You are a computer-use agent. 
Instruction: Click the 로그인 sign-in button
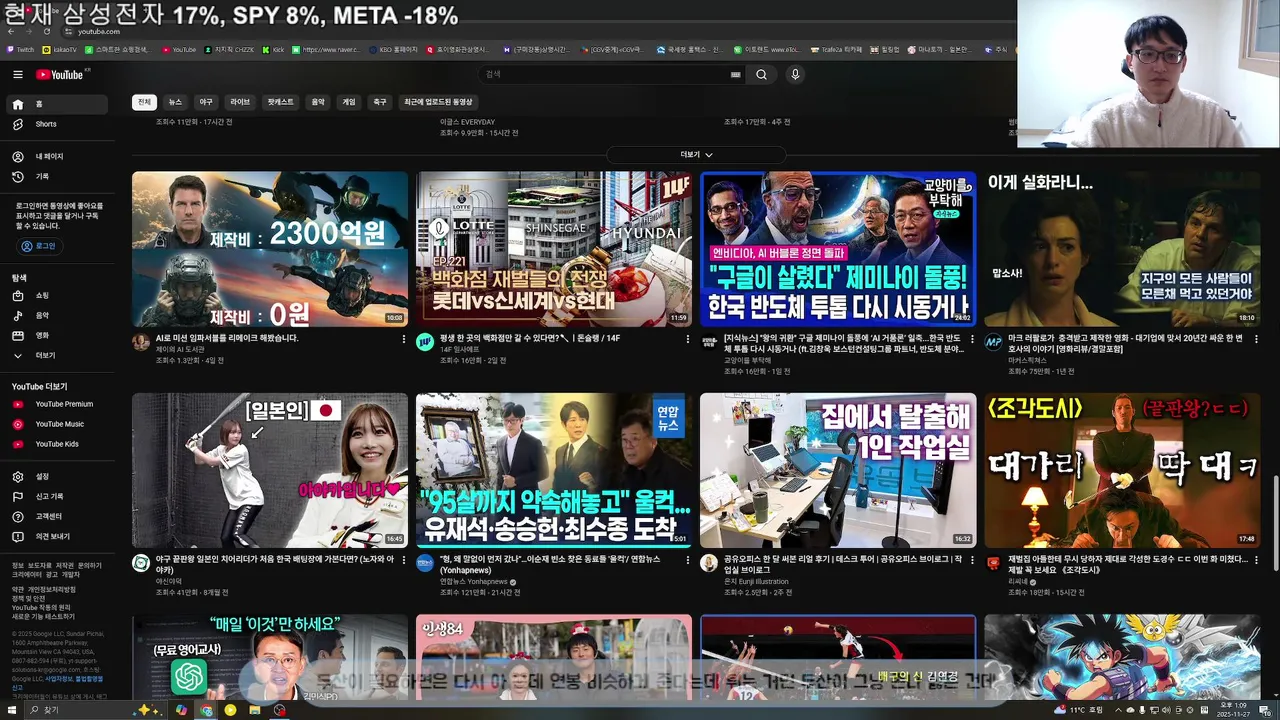pos(39,246)
